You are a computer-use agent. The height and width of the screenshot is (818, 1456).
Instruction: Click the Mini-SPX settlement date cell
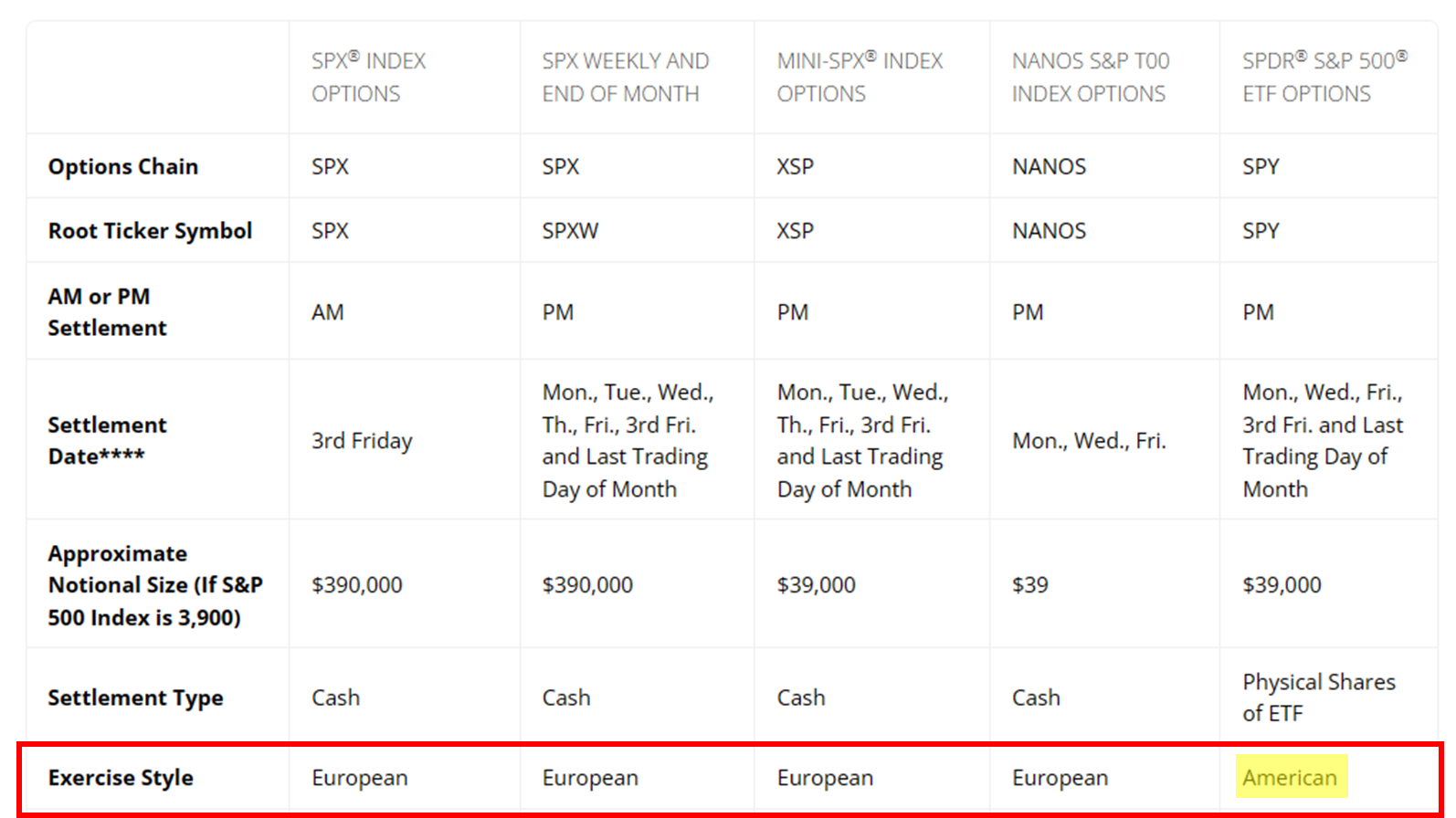tap(863, 440)
